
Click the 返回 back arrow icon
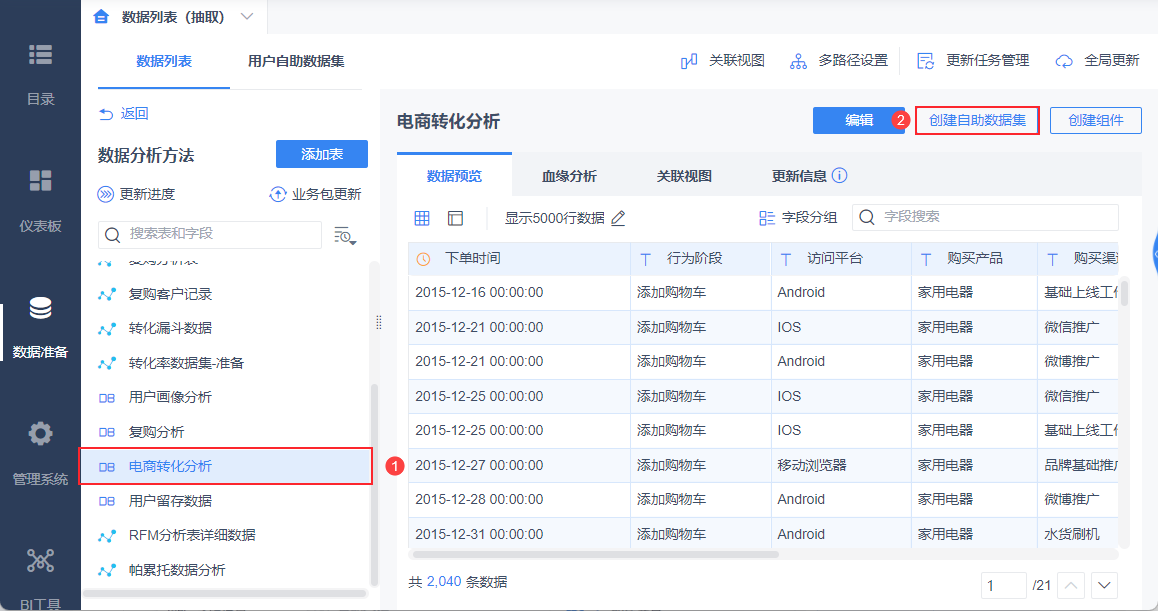click(x=106, y=114)
